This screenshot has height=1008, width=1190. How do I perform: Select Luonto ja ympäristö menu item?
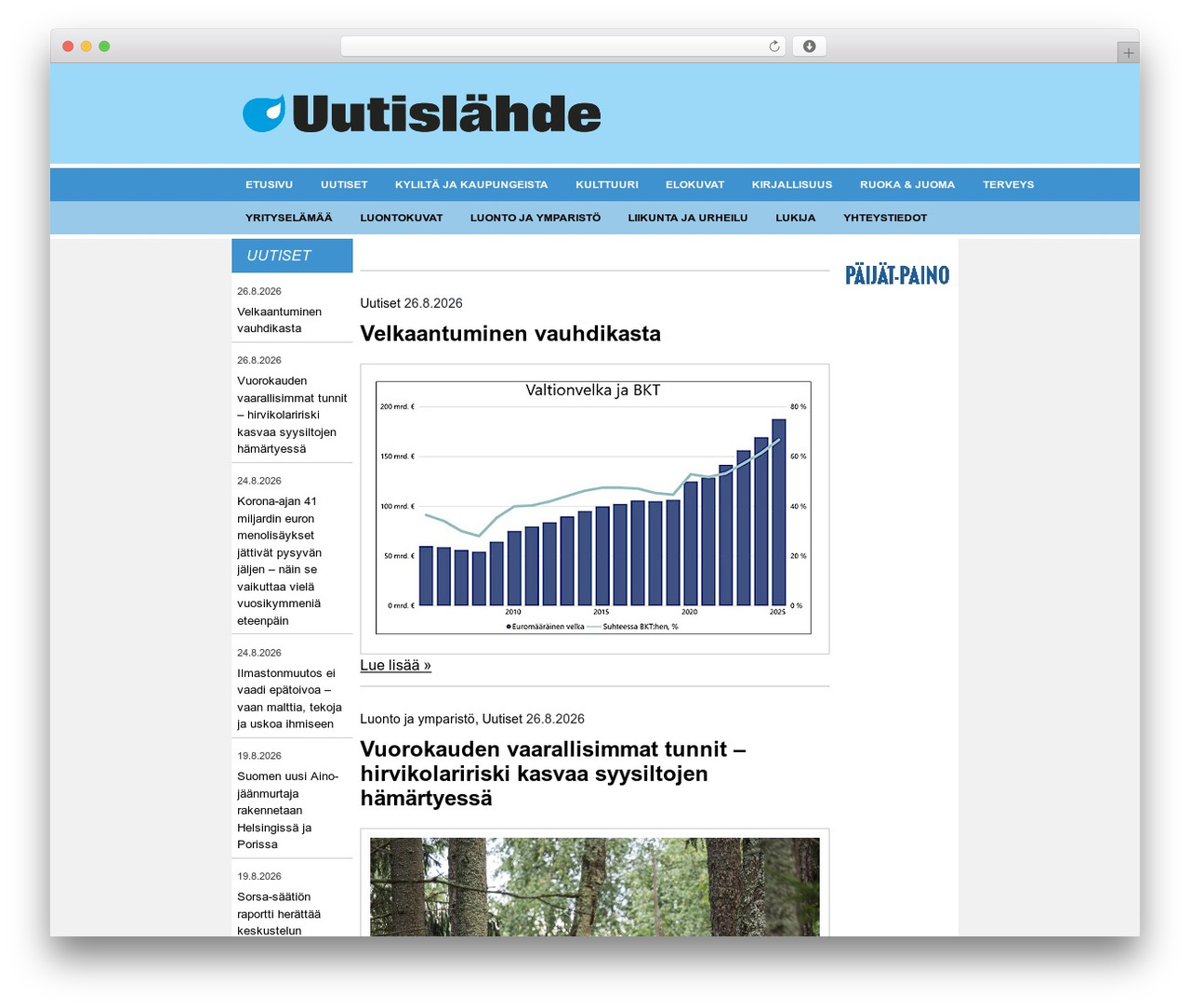[x=535, y=218]
